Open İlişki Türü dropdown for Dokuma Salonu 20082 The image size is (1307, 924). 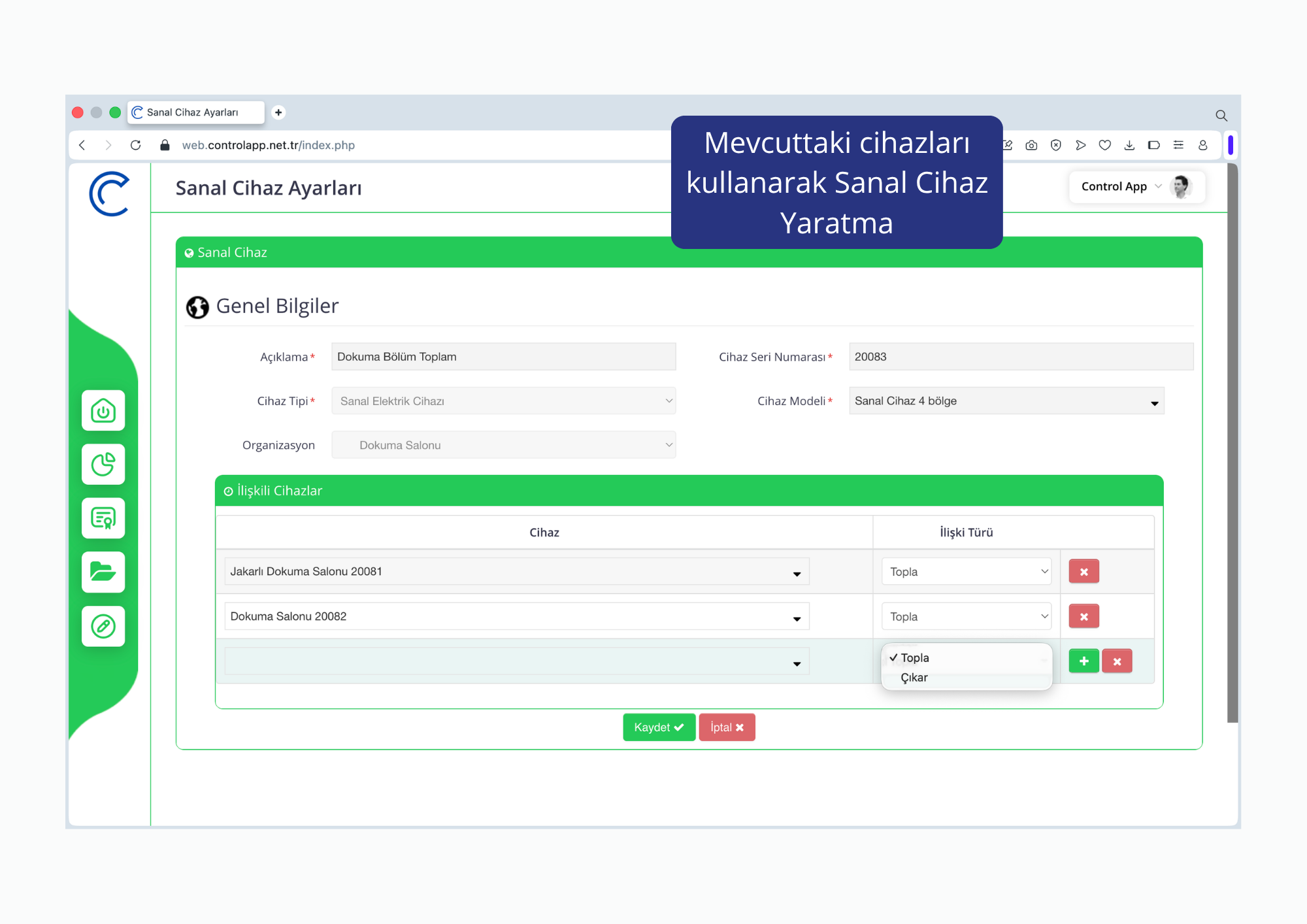click(x=966, y=616)
